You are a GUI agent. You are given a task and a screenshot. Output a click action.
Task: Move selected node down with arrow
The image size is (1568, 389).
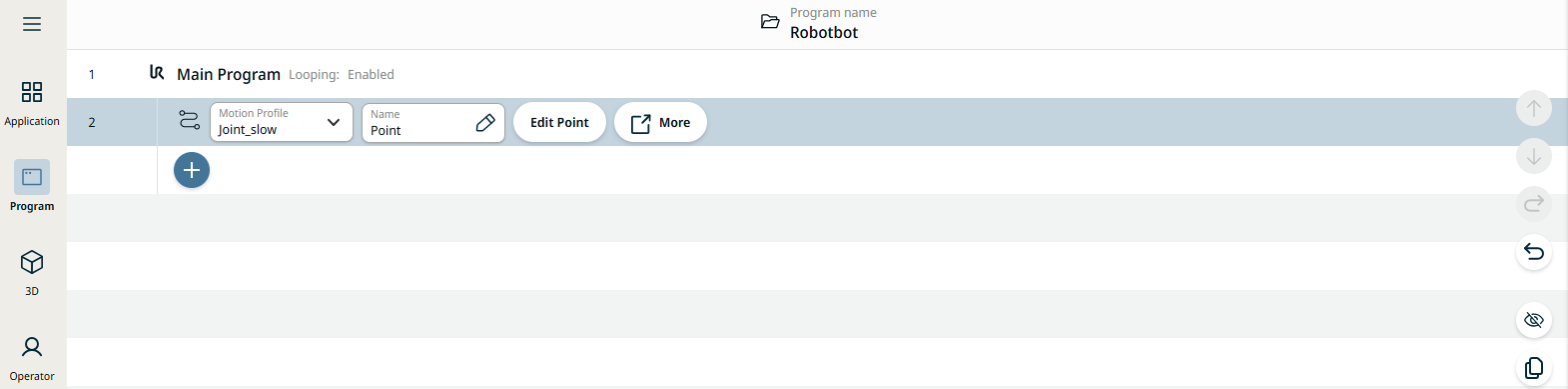click(x=1534, y=156)
